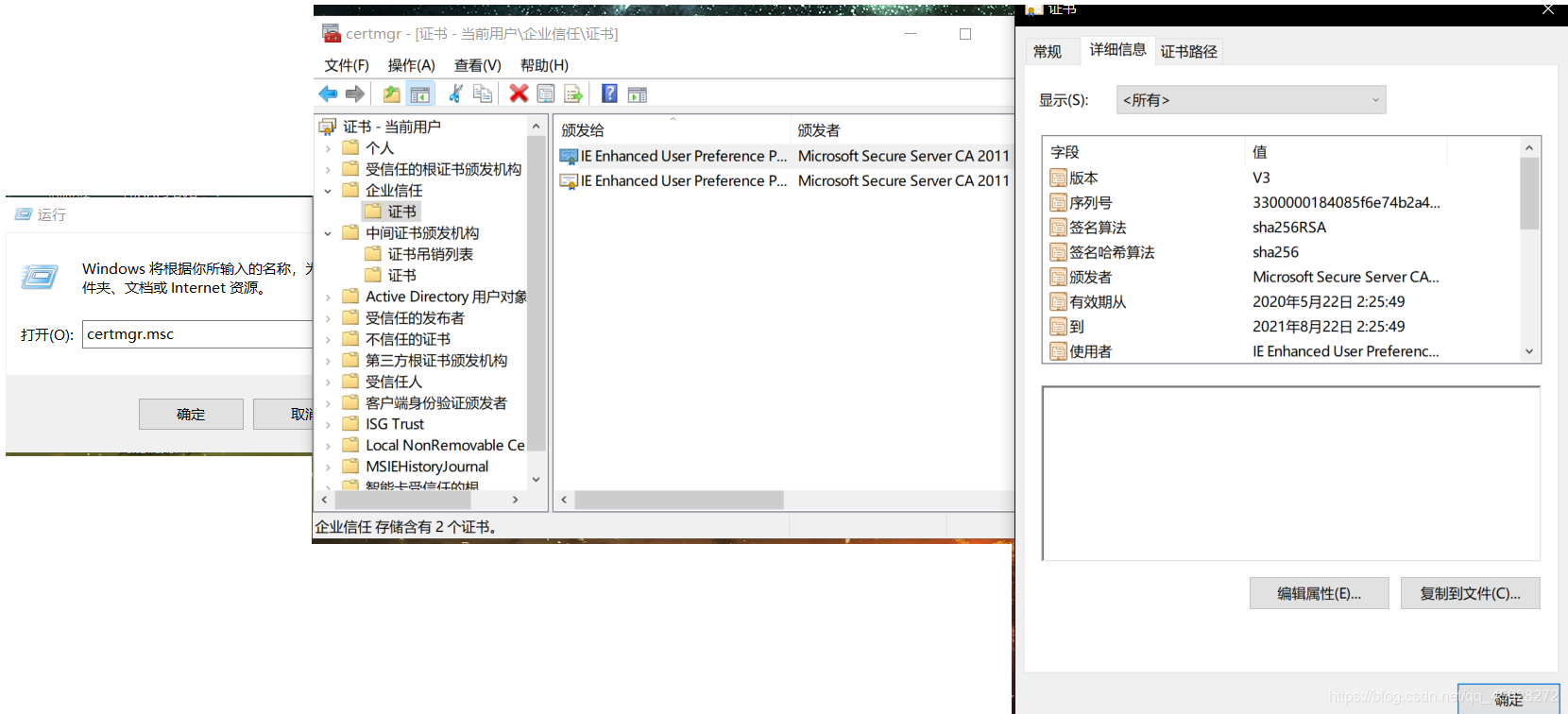
Task: Click serial number value 3300000184085f6e74b2a4...
Action: (1346, 202)
